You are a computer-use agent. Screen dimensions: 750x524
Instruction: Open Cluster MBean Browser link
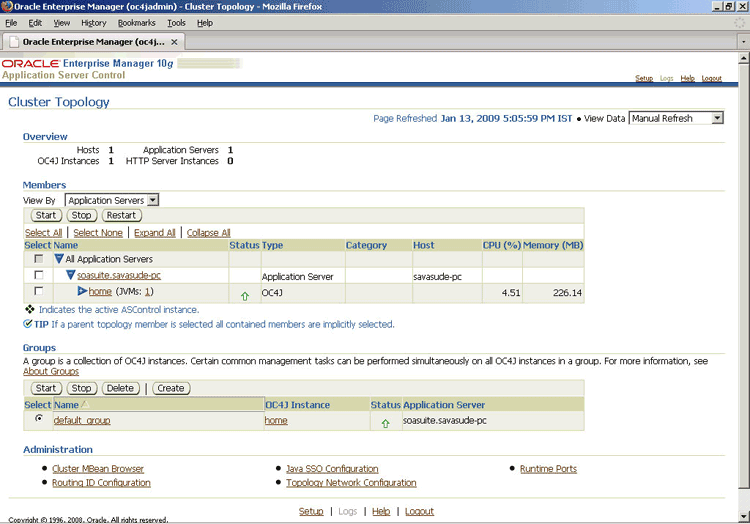click(x=98, y=469)
